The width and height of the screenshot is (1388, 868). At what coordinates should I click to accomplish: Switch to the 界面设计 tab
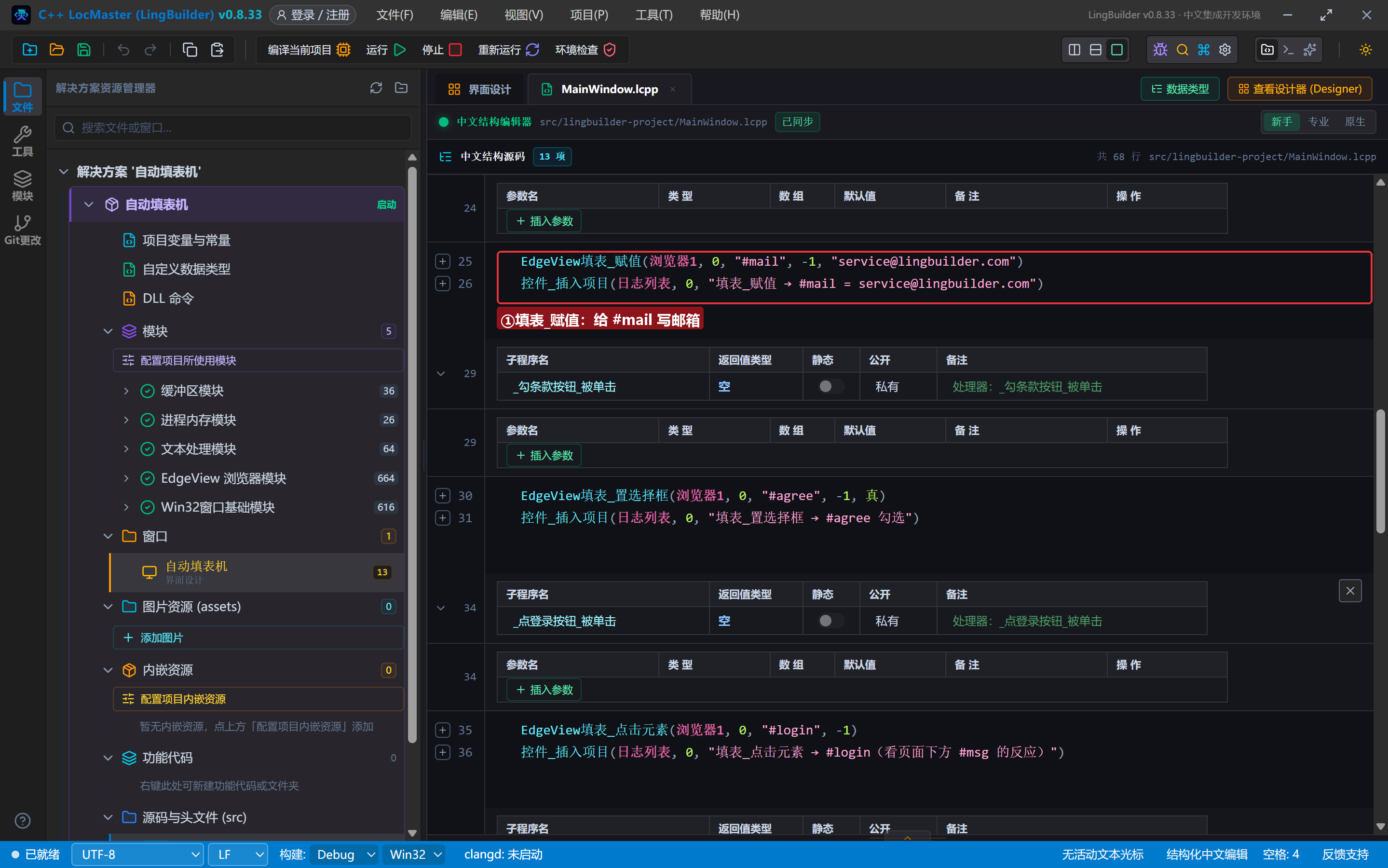pos(479,90)
